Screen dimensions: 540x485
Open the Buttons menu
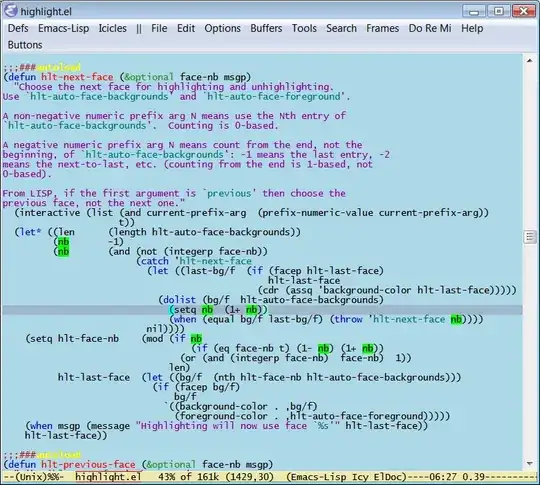coord(25,45)
